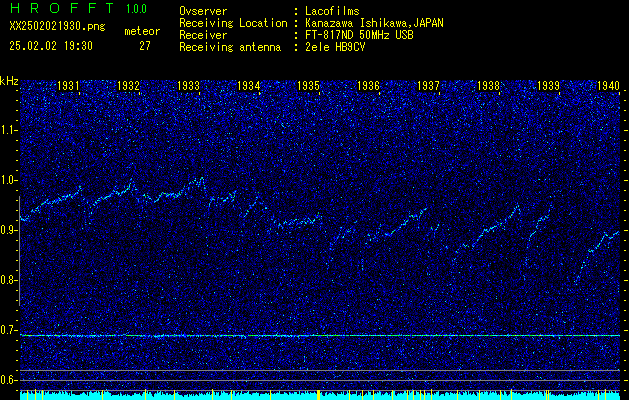Click Kanazawa Ishikawa,JAPAN text

(x=374, y=23)
